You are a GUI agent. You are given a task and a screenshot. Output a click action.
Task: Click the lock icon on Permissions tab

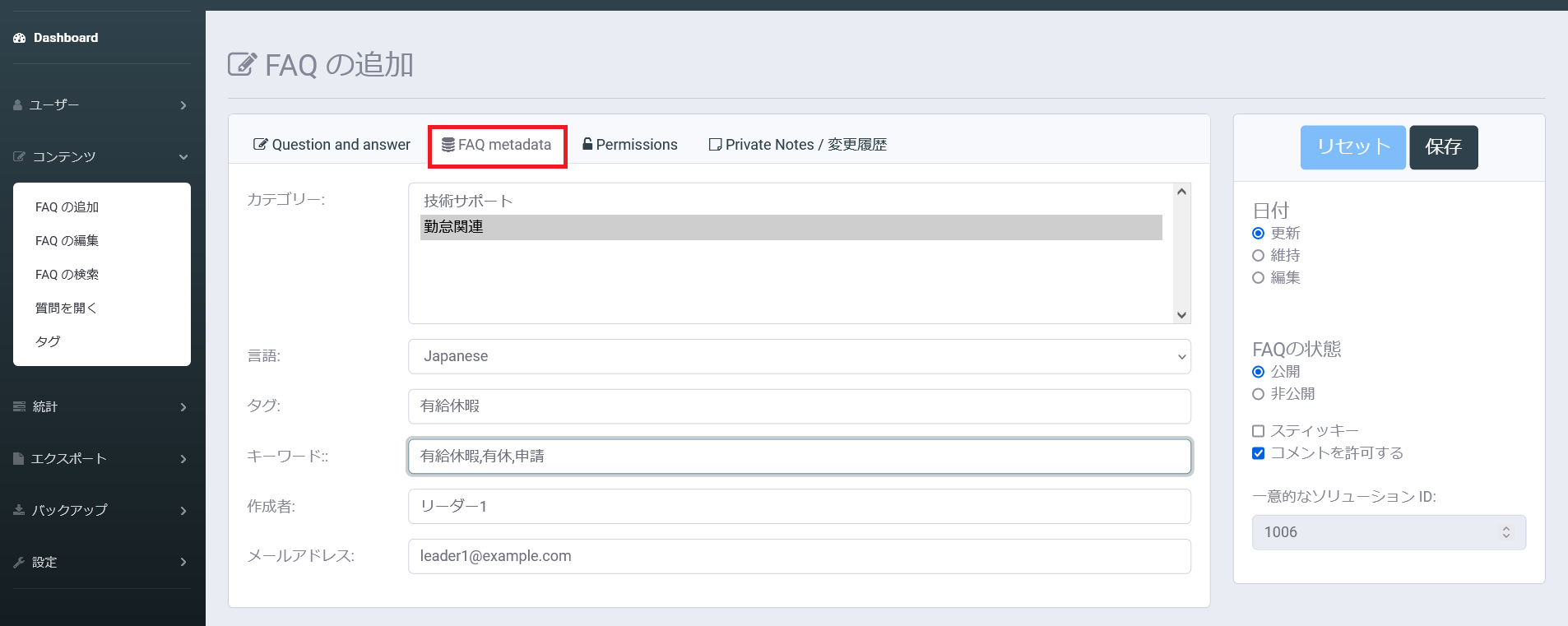[587, 144]
